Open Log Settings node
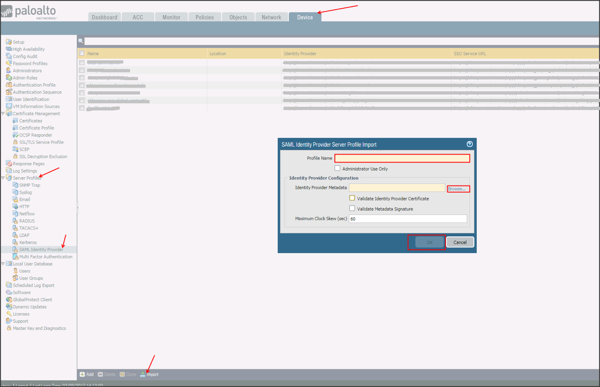 pos(25,171)
